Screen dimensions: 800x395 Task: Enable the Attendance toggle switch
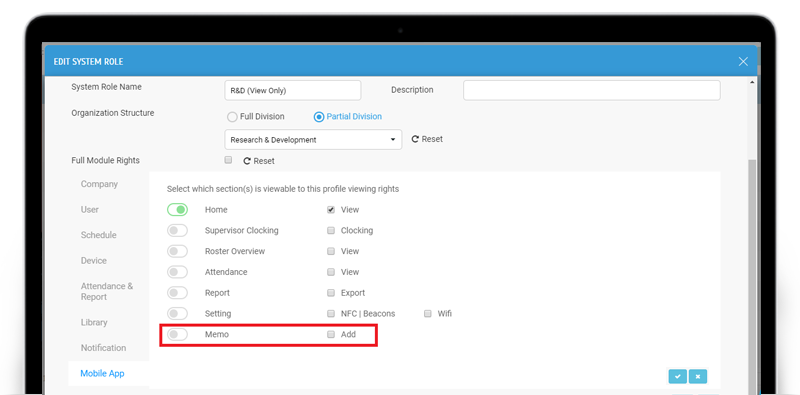pyautogui.click(x=177, y=272)
